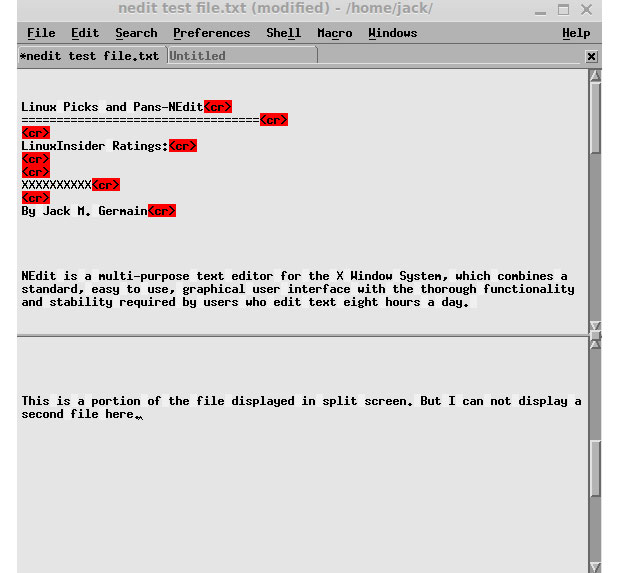
Task: Click the 'standard, easy to use' line
Action: (x=298, y=289)
